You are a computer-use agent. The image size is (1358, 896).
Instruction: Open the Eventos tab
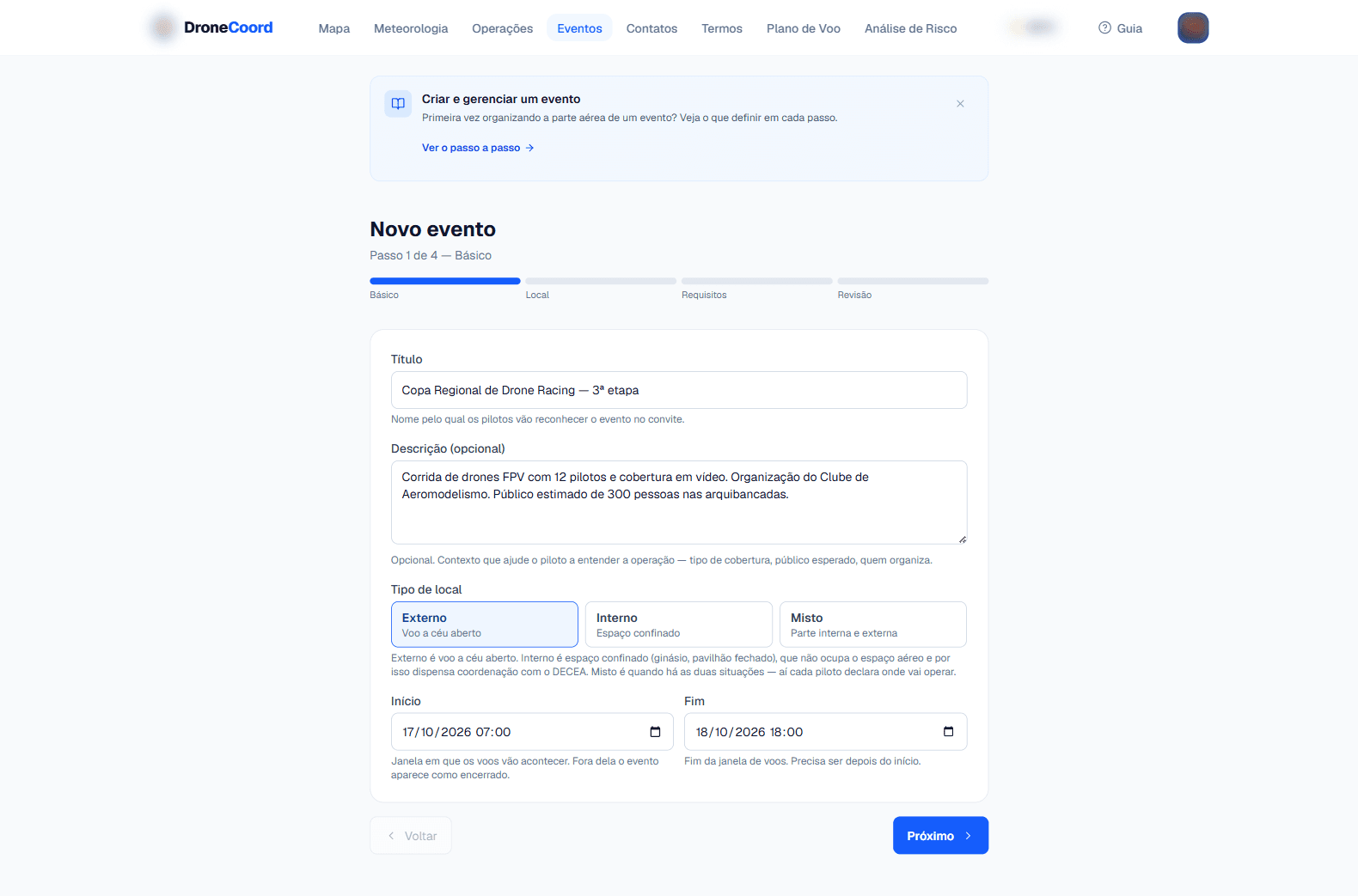click(579, 28)
